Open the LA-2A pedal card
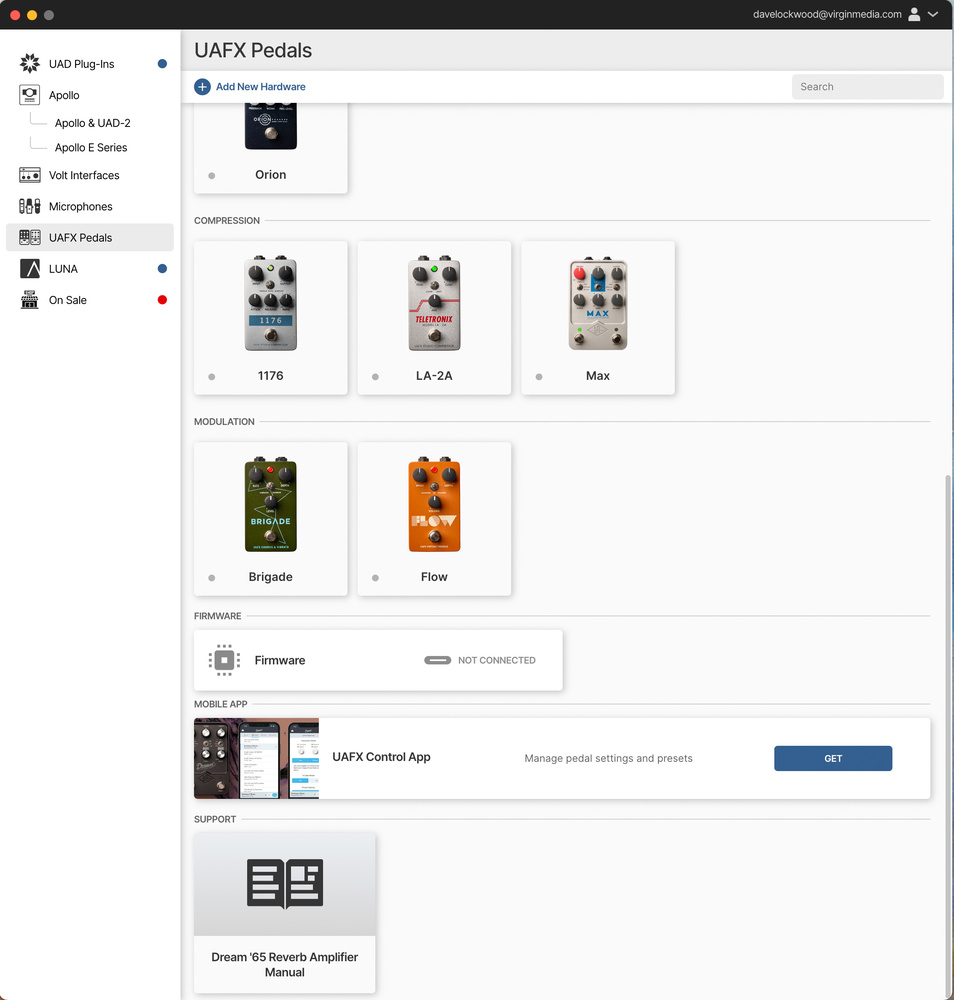The height and width of the screenshot is (1000, 954). [x=434, y=318]
